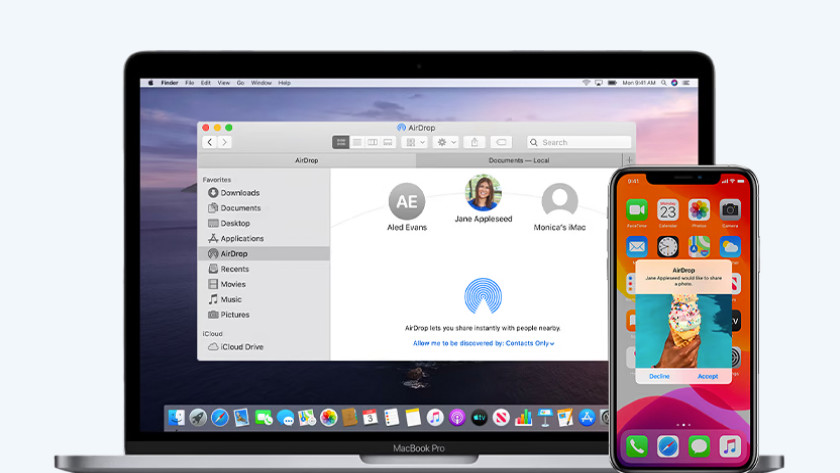This screenshot has width=840, height=473.
Task: Switch to the 'Documents — Local' tab
Action: pyautogui.click(x=518, y=160)
